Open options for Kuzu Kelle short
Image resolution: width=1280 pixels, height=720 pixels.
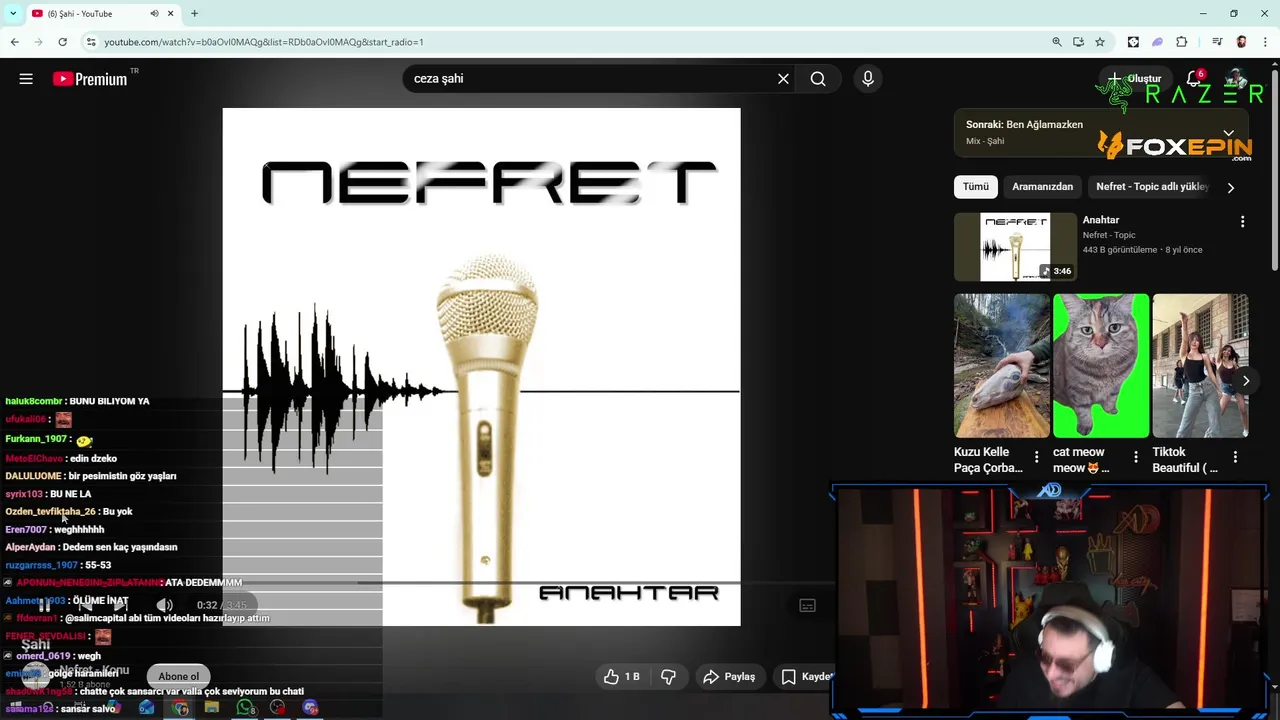point(1036,457)
